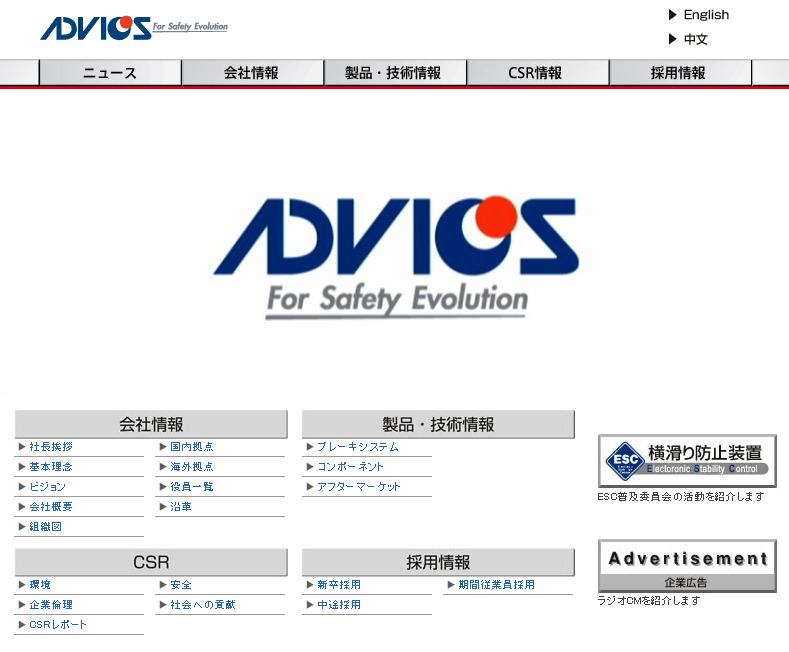Open the 国内拠点 link
This screenshot has height=652, width=789.
[192, 447]
